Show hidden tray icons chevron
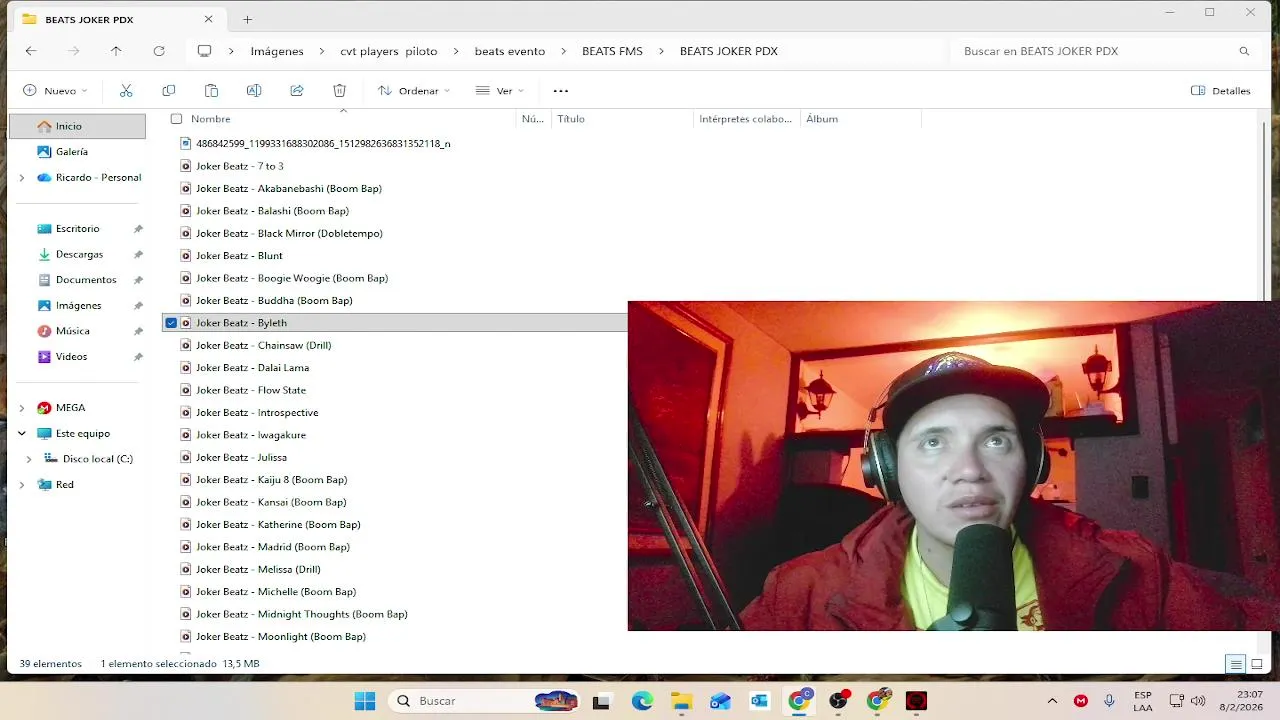Screen dimensions: 1280x720 click(1052, 701)
